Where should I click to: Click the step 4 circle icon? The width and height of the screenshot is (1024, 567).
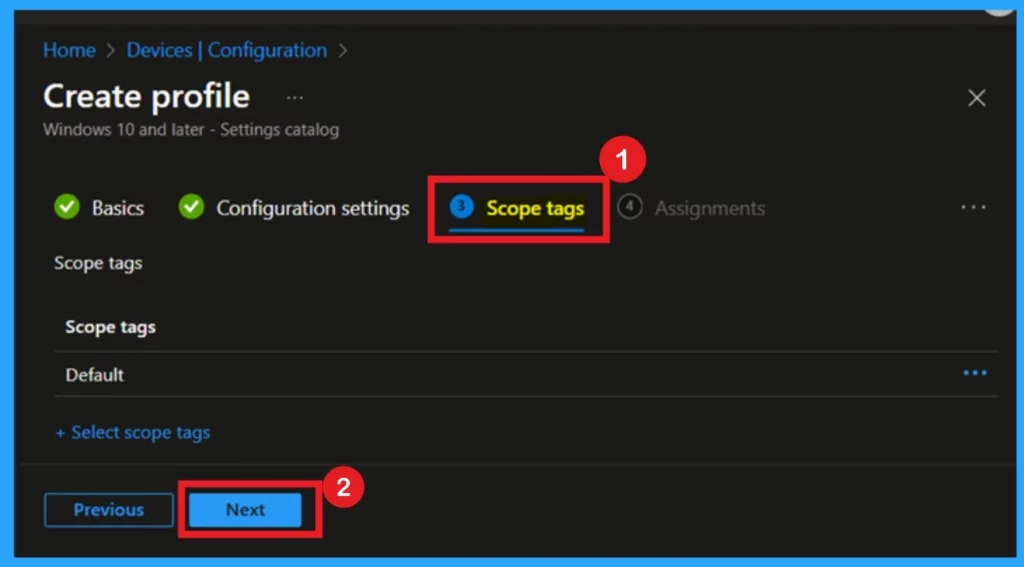(630, 206)
